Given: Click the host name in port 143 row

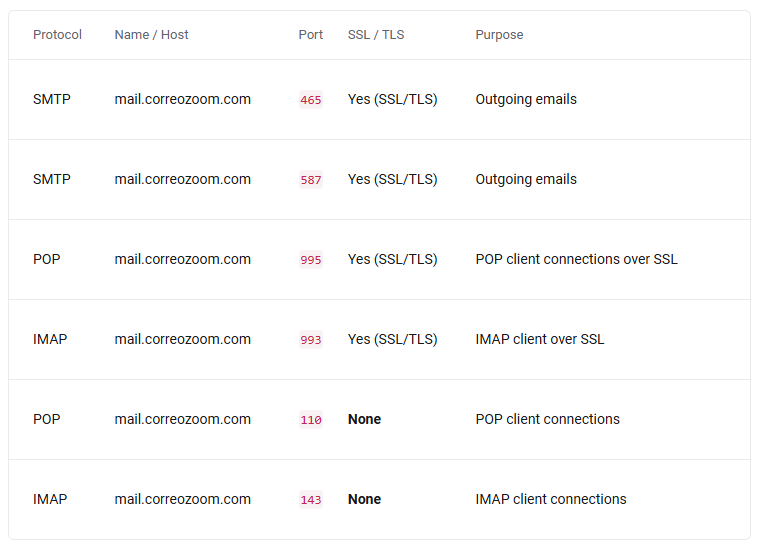Looking at the screenshot, I should coord(183,499).
